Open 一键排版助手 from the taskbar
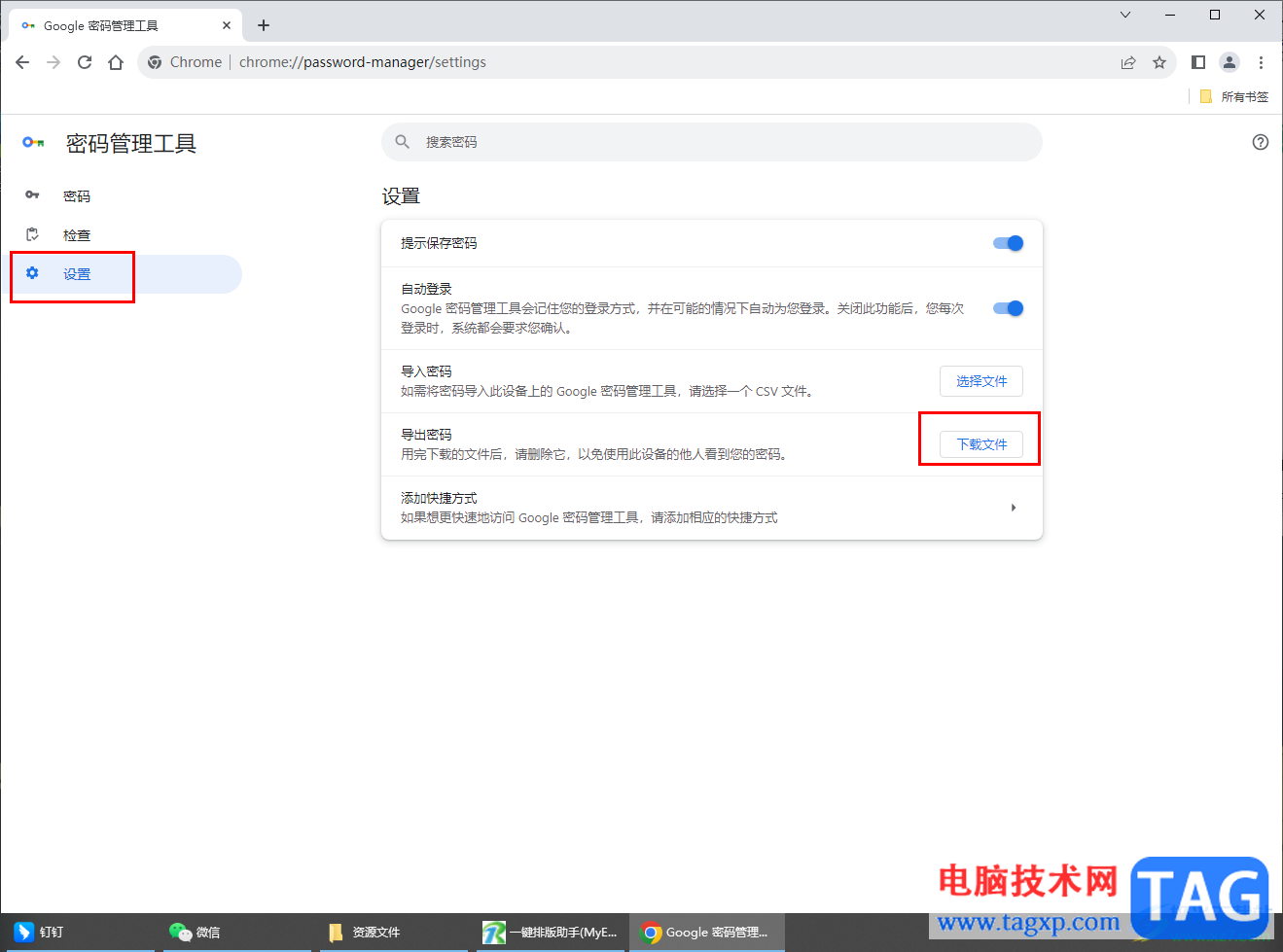Image resolution: width=1283 pixels, height=952 pixels. (552, 932)
